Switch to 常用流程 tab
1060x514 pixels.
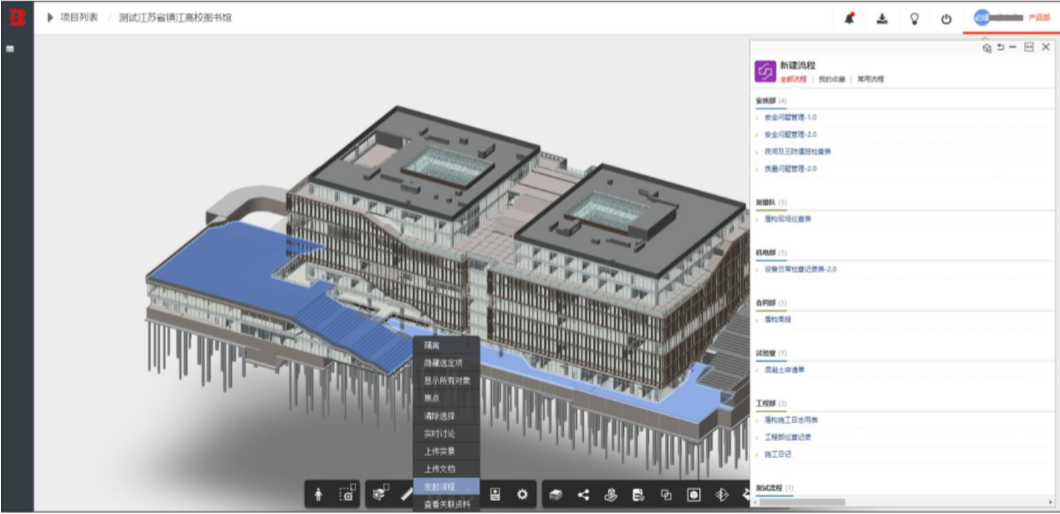871,79
